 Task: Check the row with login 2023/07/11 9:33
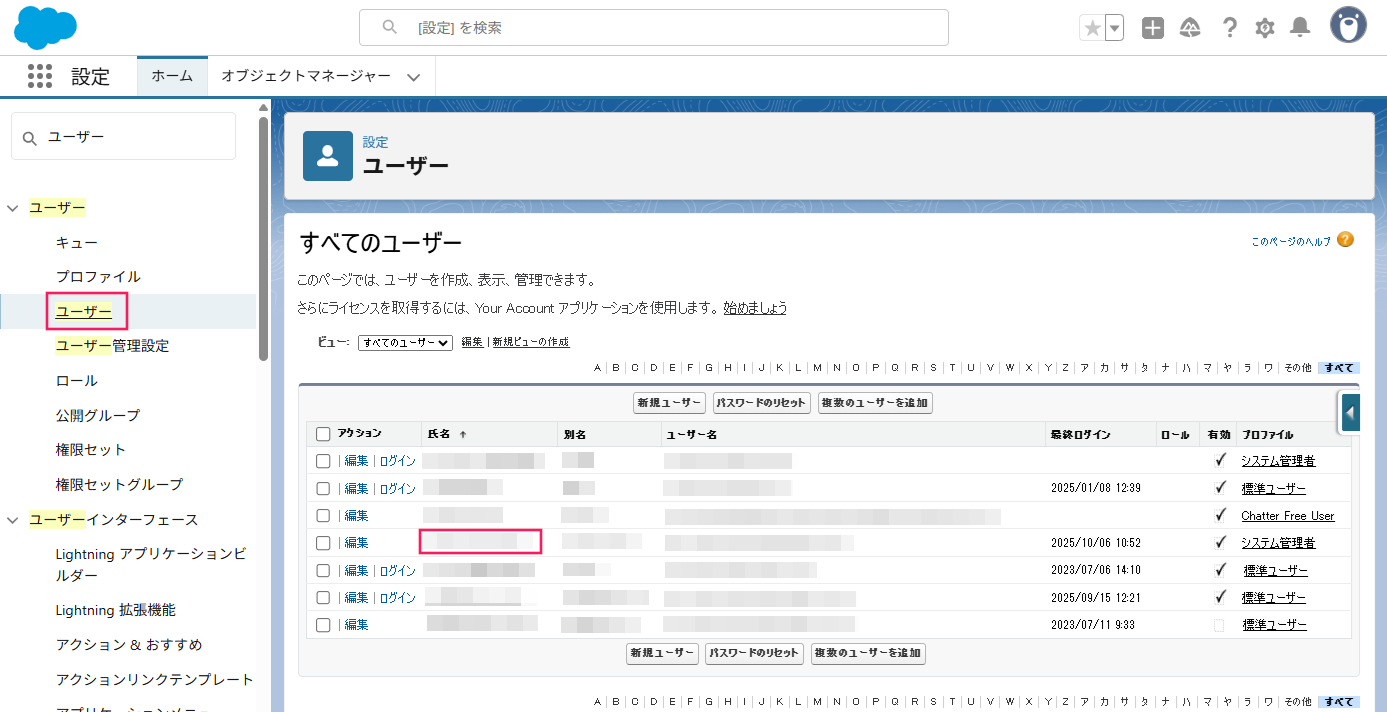point(323,625)
